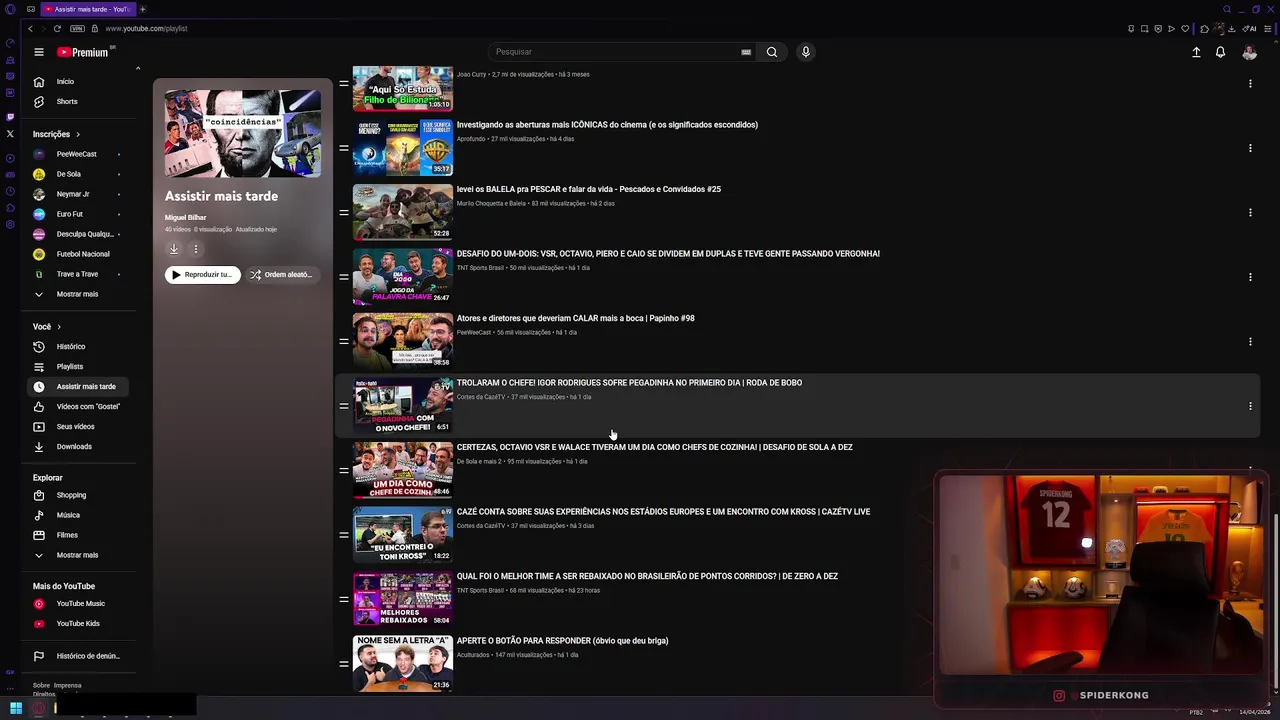This screenshot has height=720, width=1280.
Task: Open options for TROLARAM O CHEFE video
Action: [1250, 406]
